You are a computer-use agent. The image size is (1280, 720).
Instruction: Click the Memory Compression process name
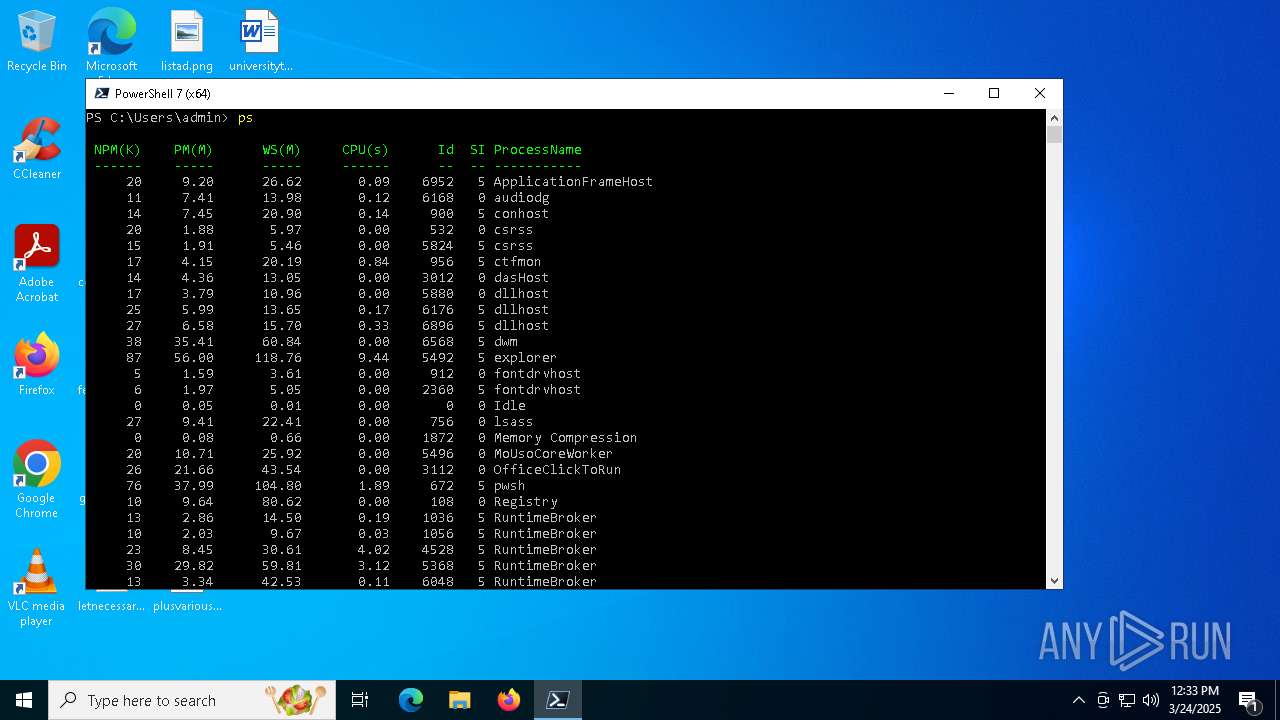pos(565,438)
